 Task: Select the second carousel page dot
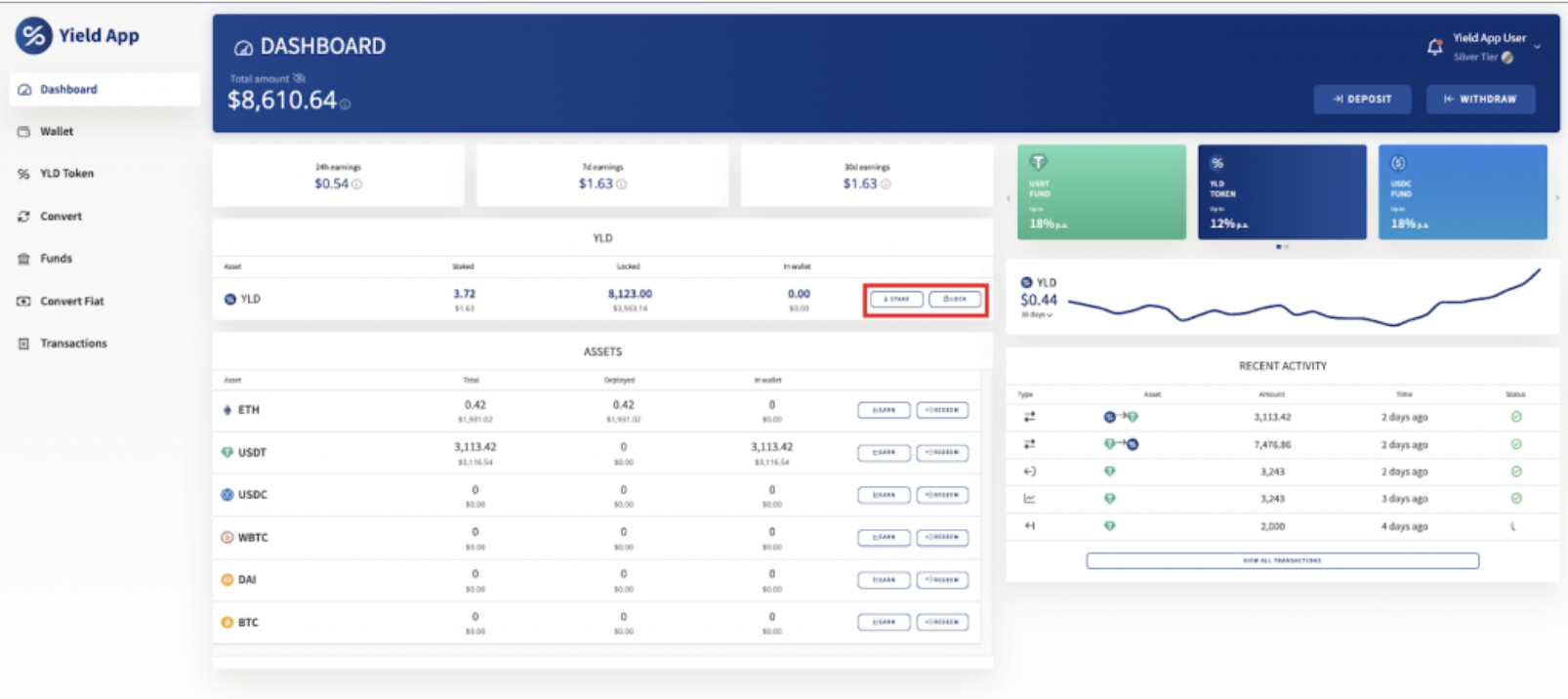pyautogui.click(x=1287, y=247)
